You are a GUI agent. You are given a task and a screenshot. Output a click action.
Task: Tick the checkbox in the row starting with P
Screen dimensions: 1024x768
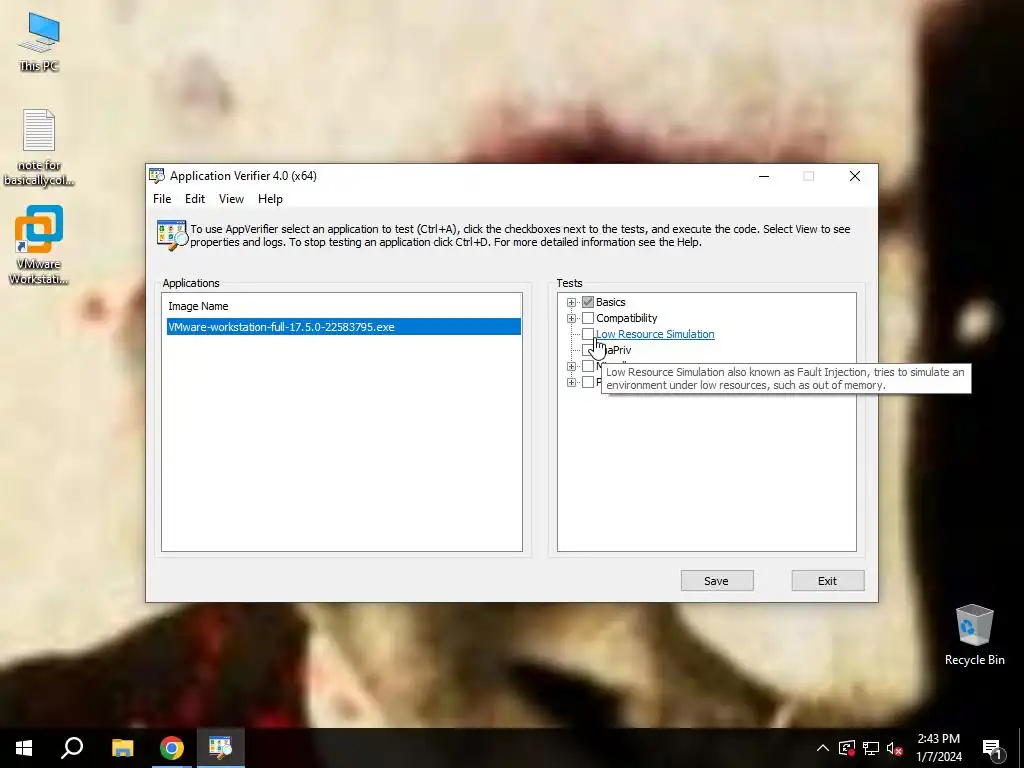coord(588,382)
